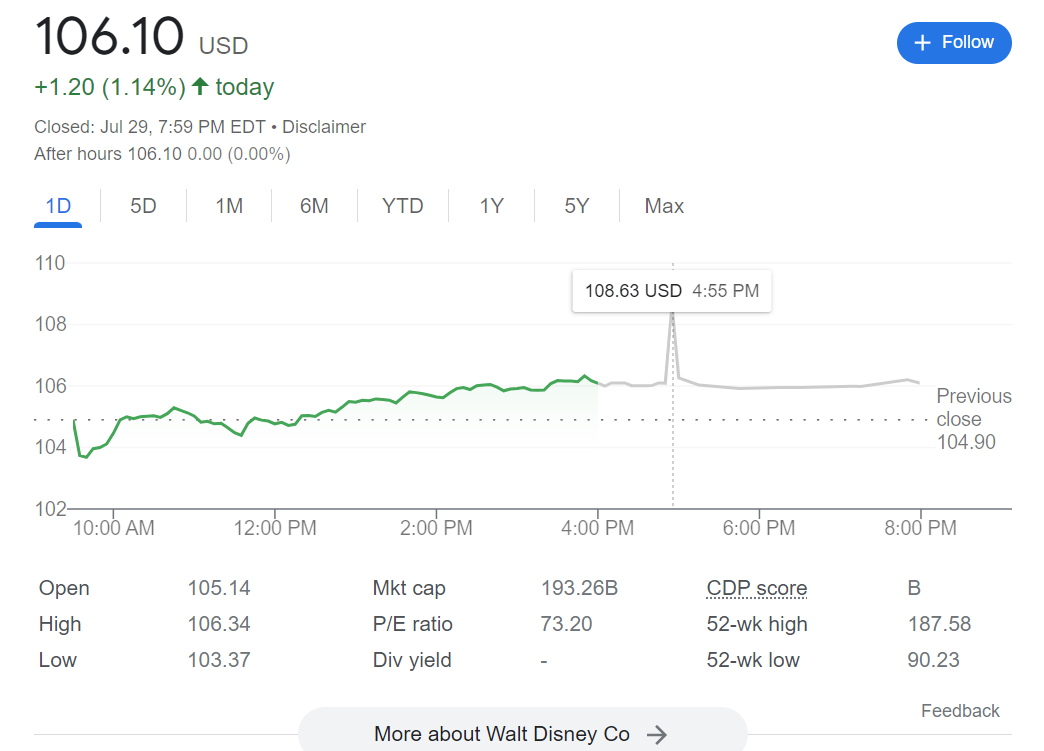Choose the 5Y time range

point(576,206)
